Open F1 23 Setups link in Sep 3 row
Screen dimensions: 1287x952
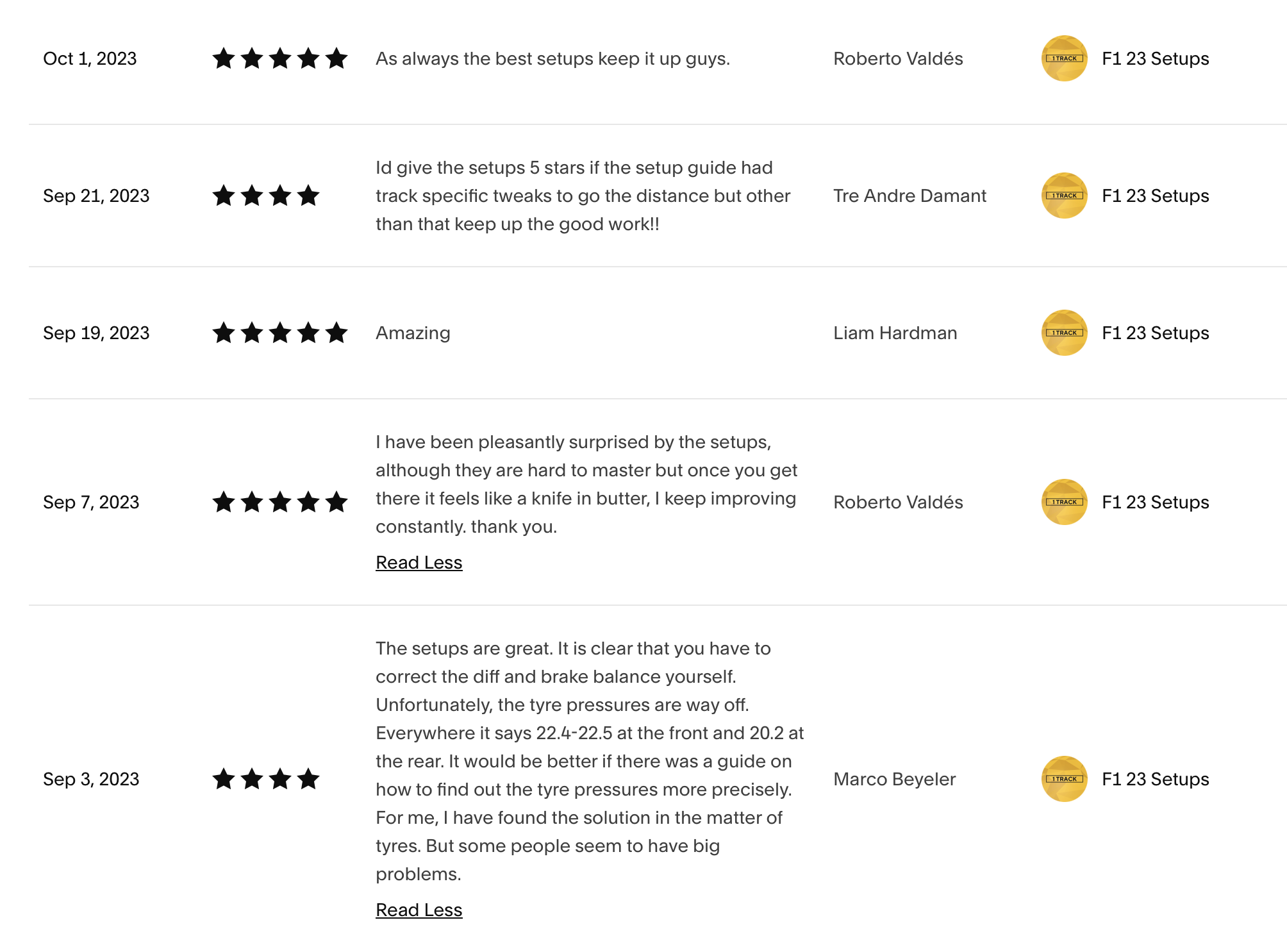click(x=1155, y=779)
